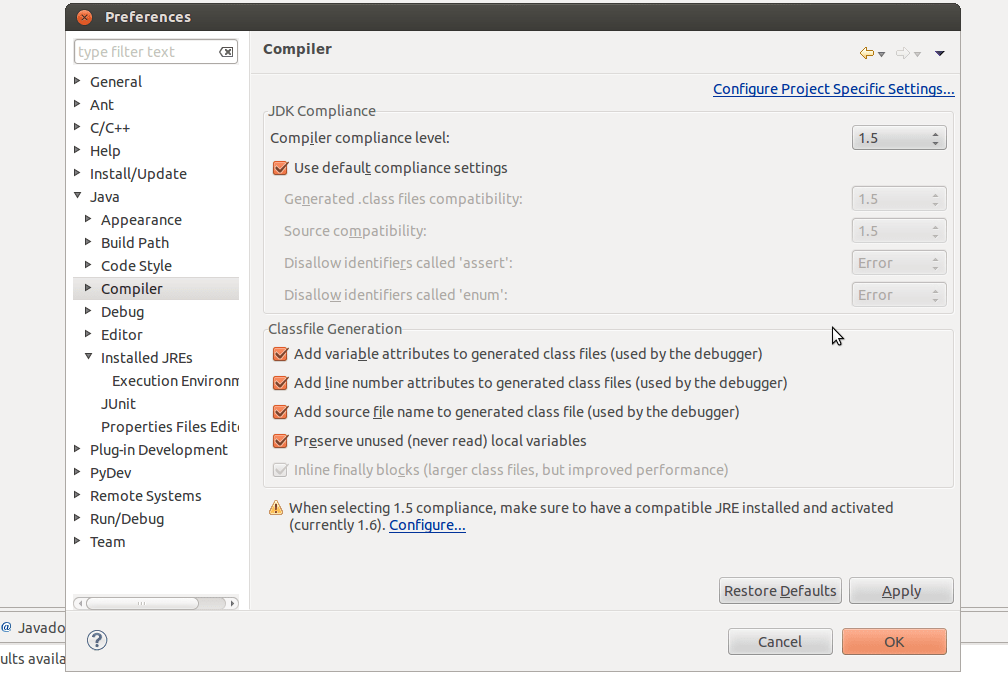Confirm preferences with OK button
Image resolution: width=1008 pixels, height=691 pixels.
pos(894,642)
